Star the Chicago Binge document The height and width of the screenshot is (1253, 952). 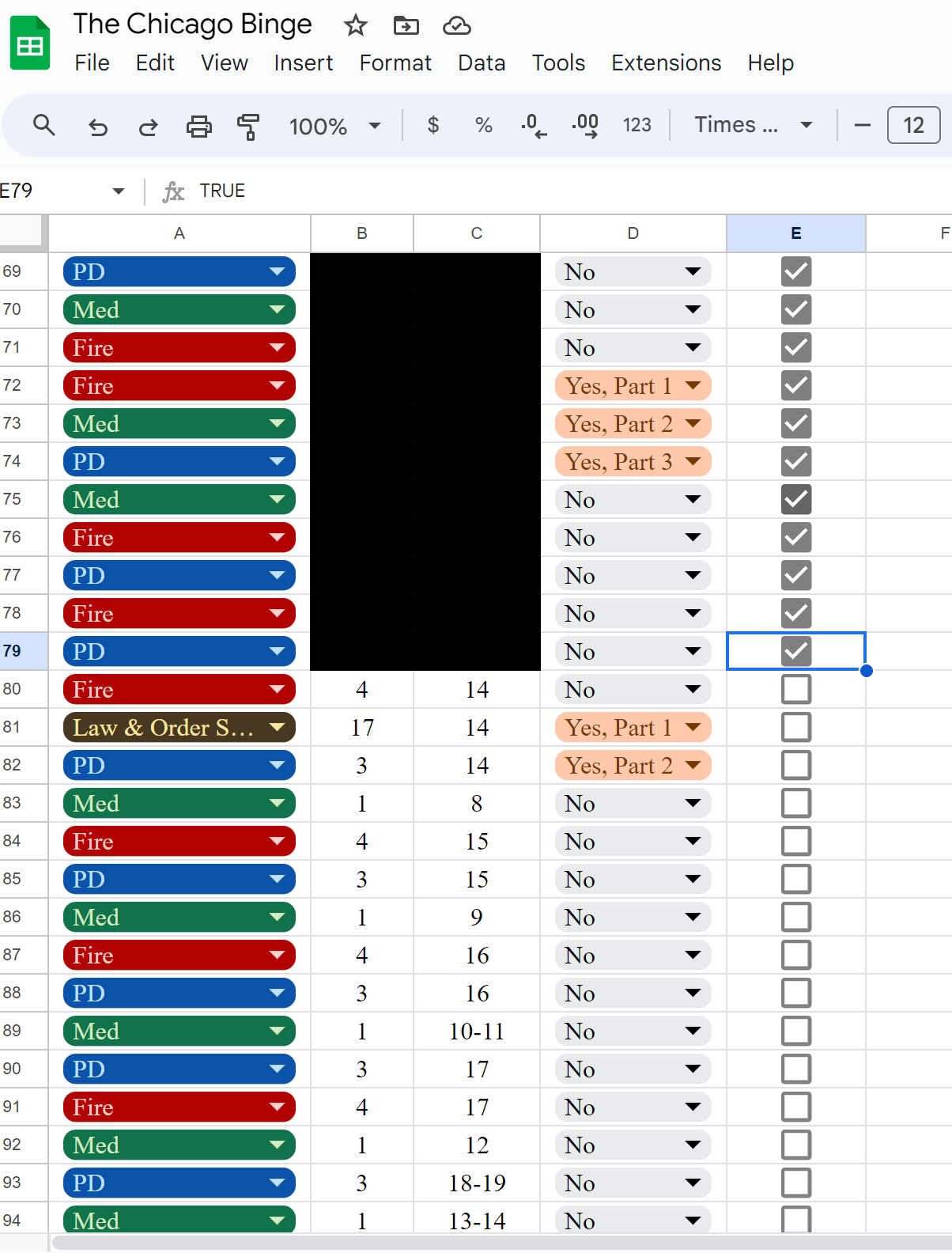click(x=355, y=25)
